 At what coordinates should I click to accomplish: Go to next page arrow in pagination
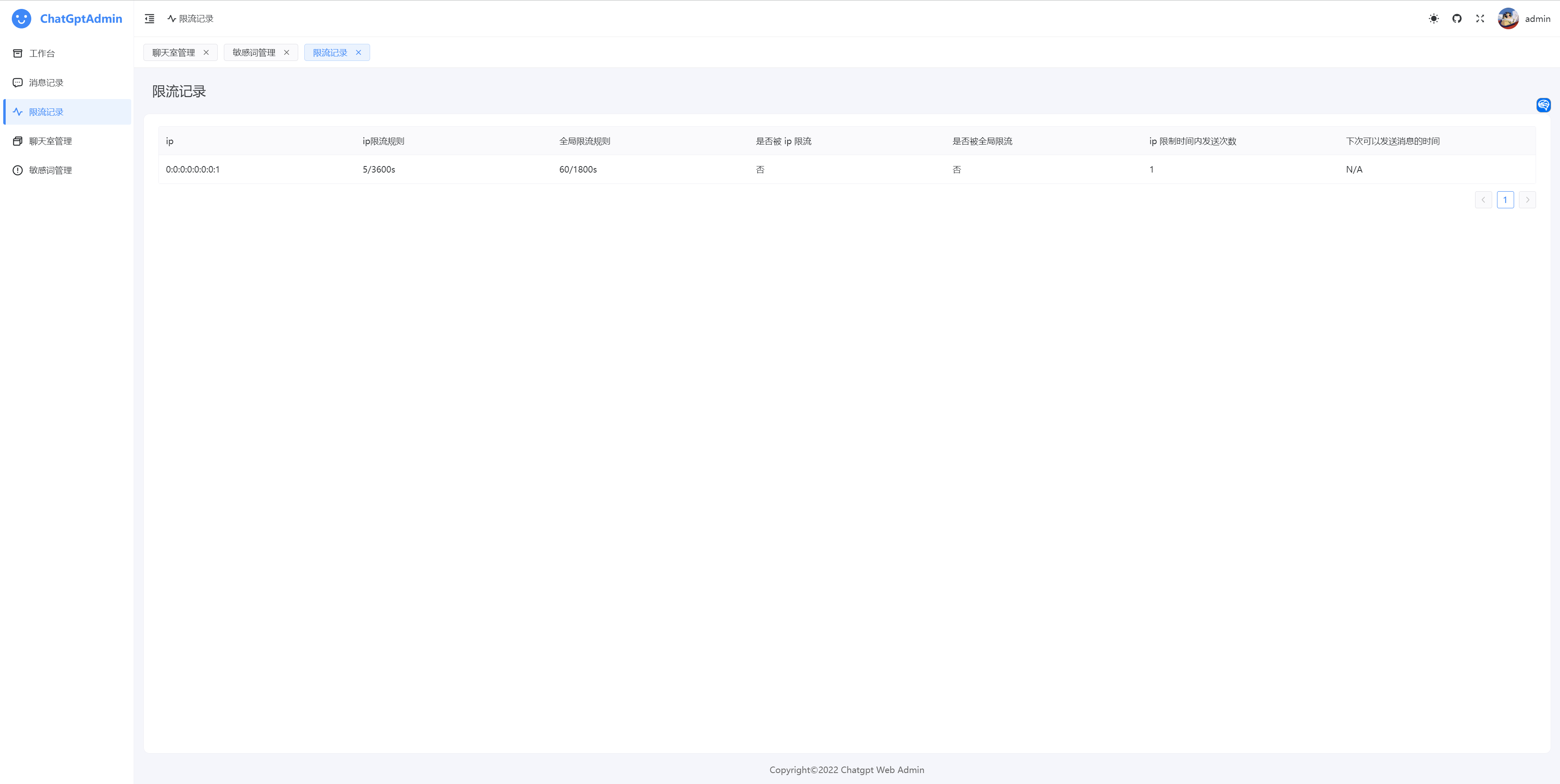1527,200
